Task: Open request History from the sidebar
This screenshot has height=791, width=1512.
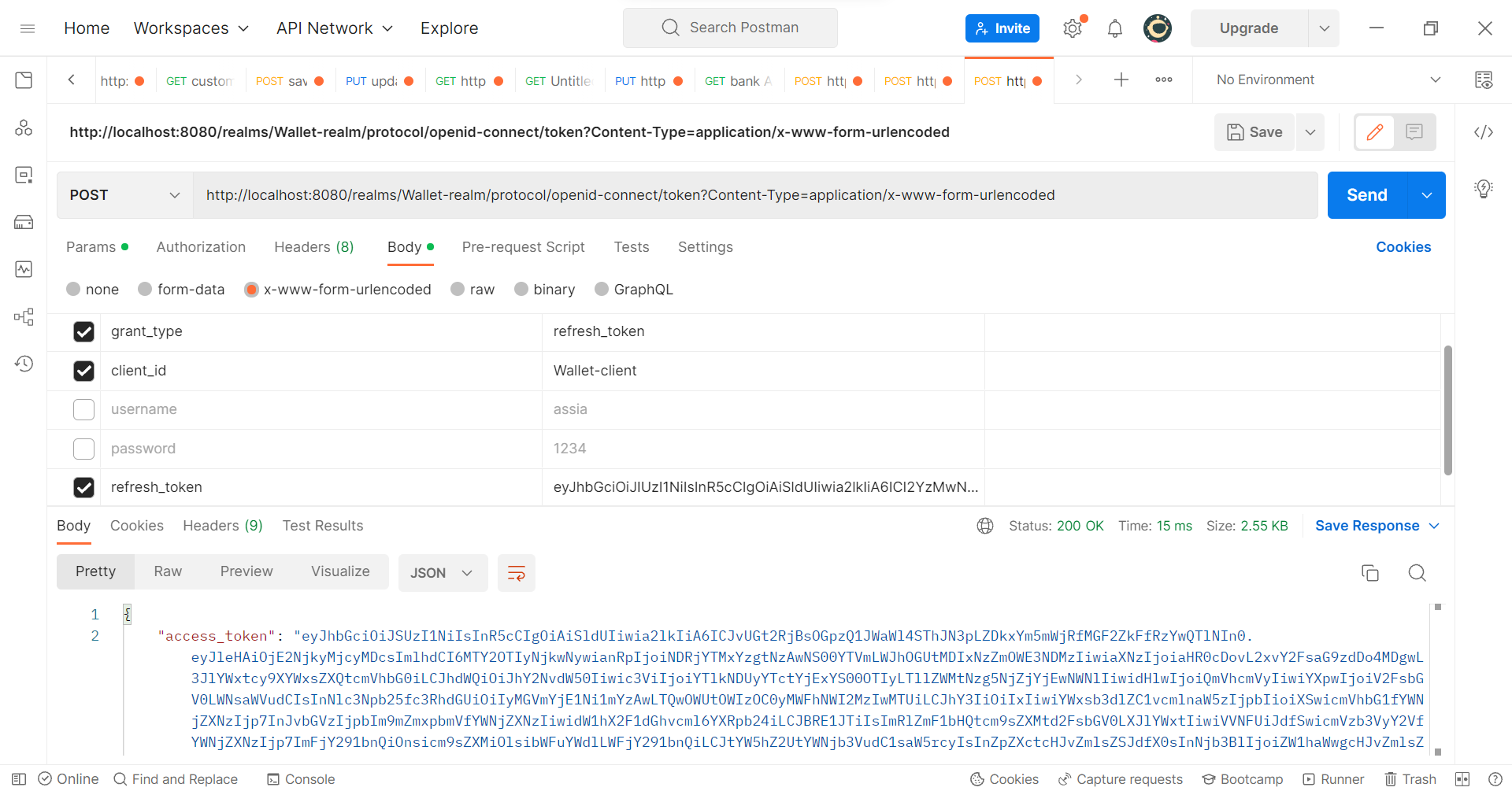Action: coord(24,364)
